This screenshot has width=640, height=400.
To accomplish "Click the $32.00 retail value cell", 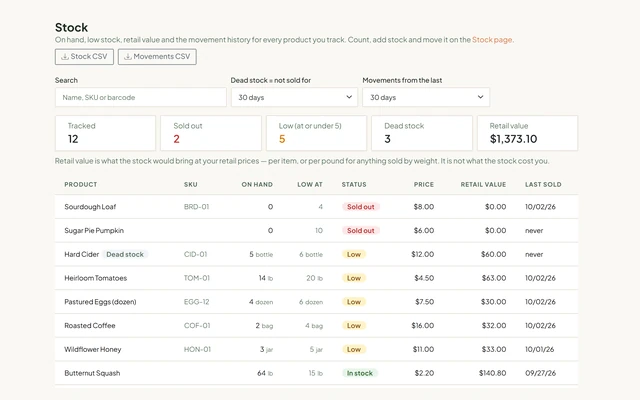I will tap(494, 325).
